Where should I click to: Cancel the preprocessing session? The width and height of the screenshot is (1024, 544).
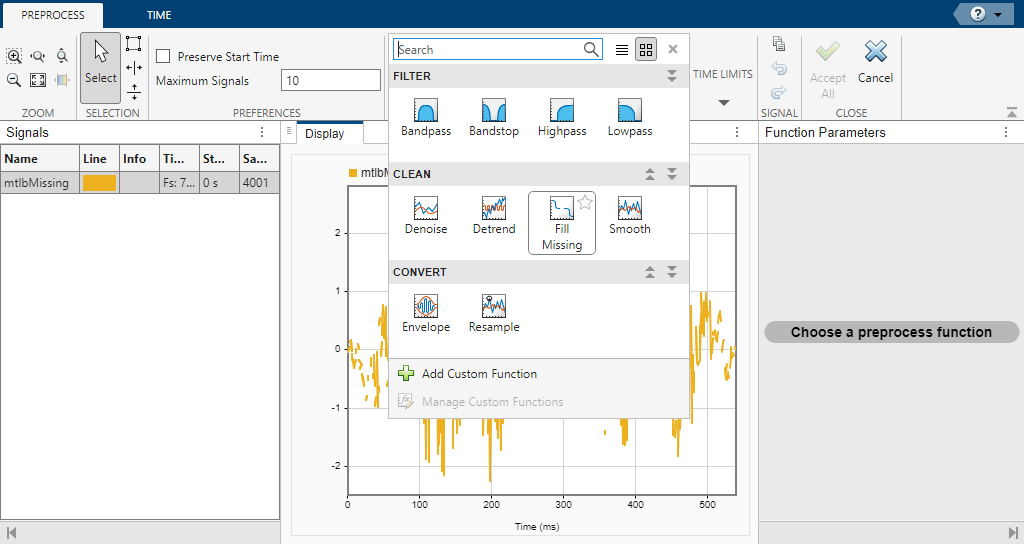point(875,63)
